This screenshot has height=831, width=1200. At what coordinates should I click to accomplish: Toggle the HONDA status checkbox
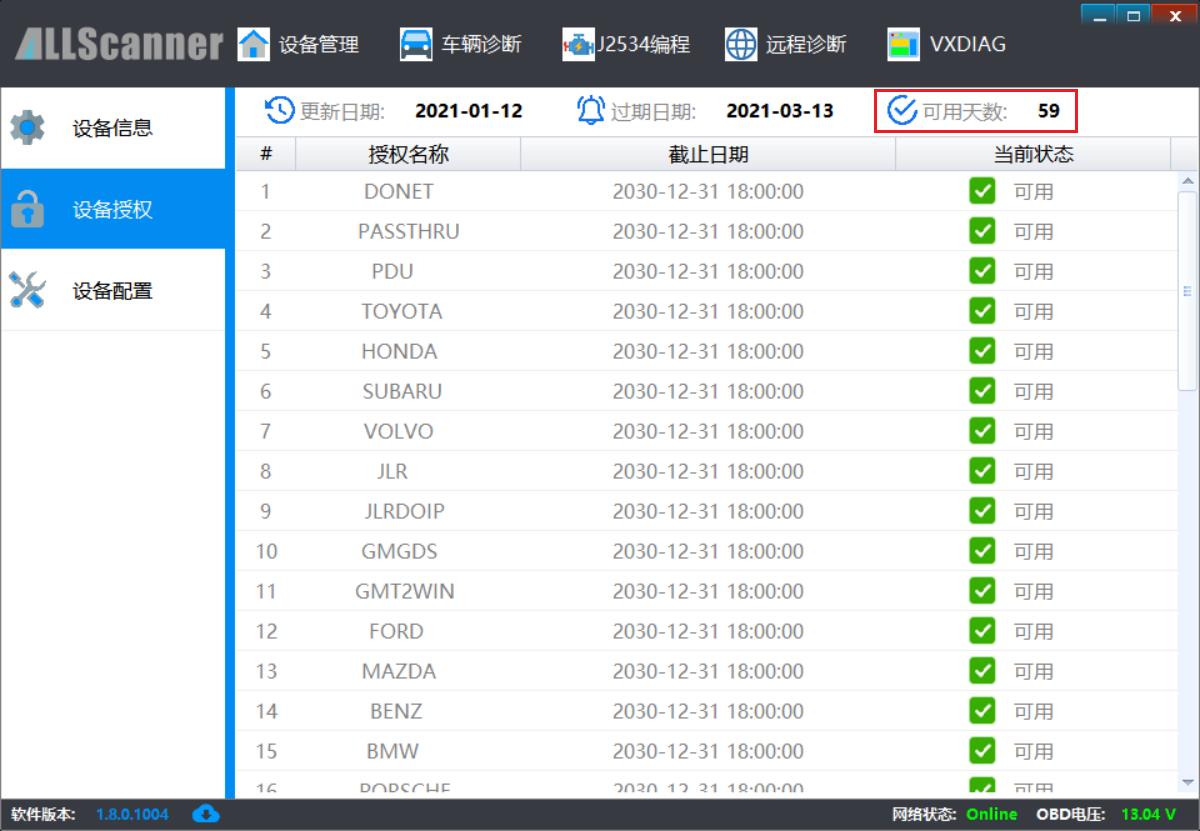(982, 350)
